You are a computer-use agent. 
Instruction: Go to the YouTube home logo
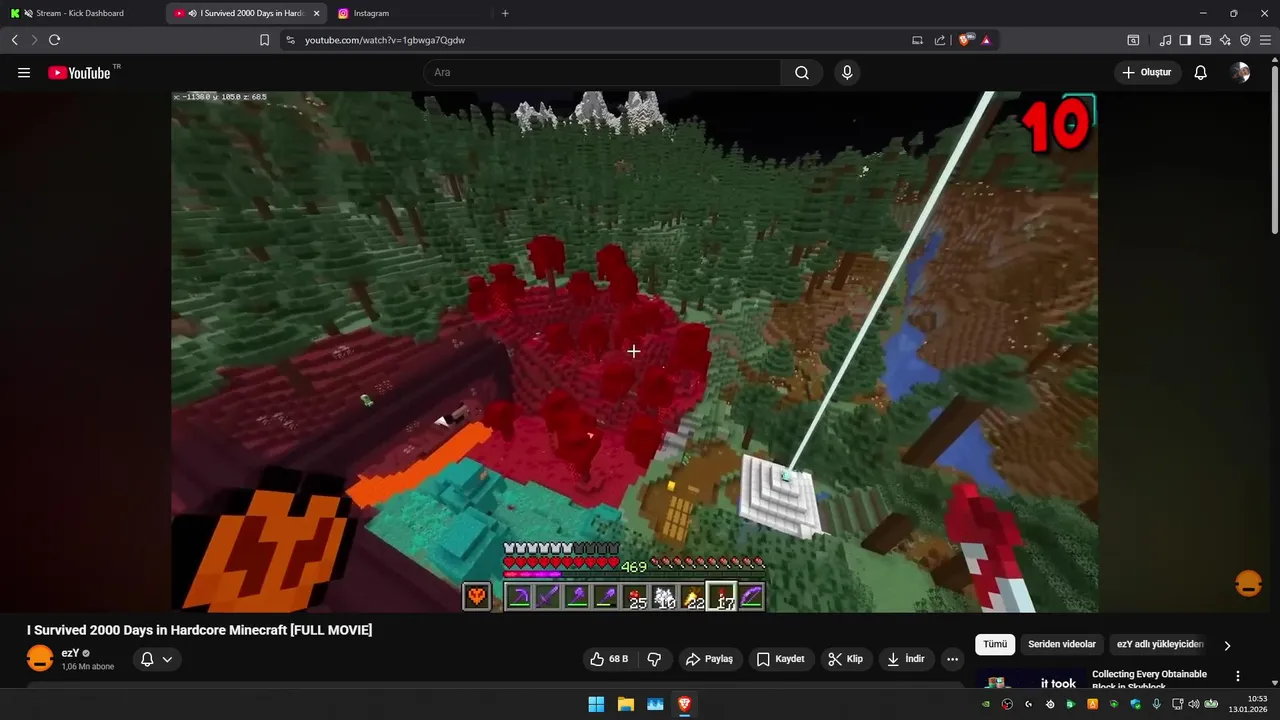coord(79,73)
